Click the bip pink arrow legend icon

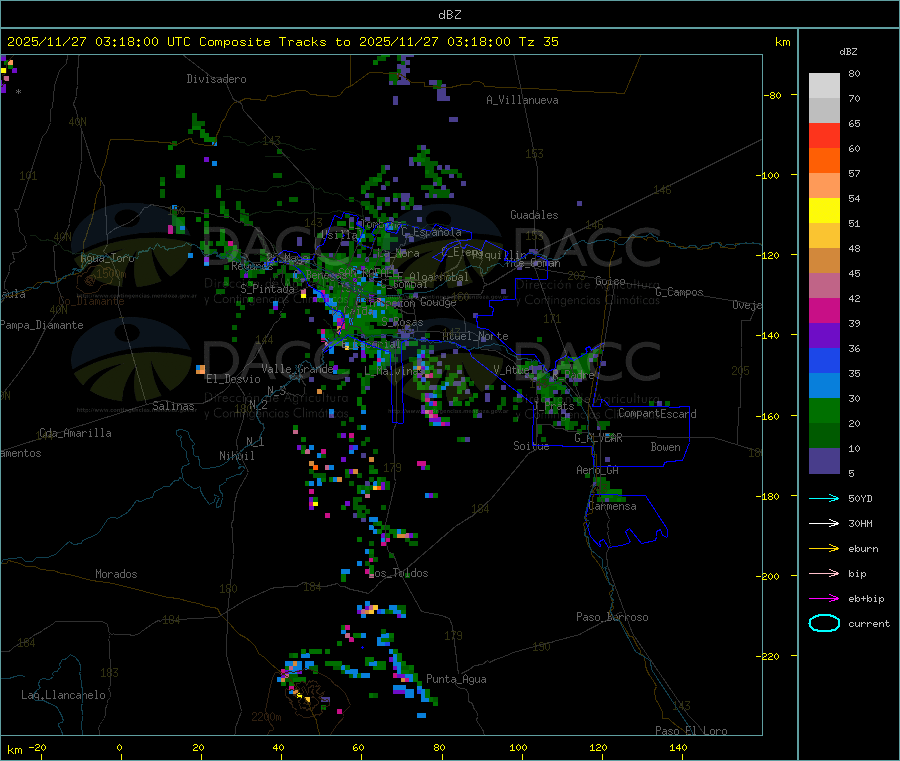pyautogui.click(x=824, y=573)
